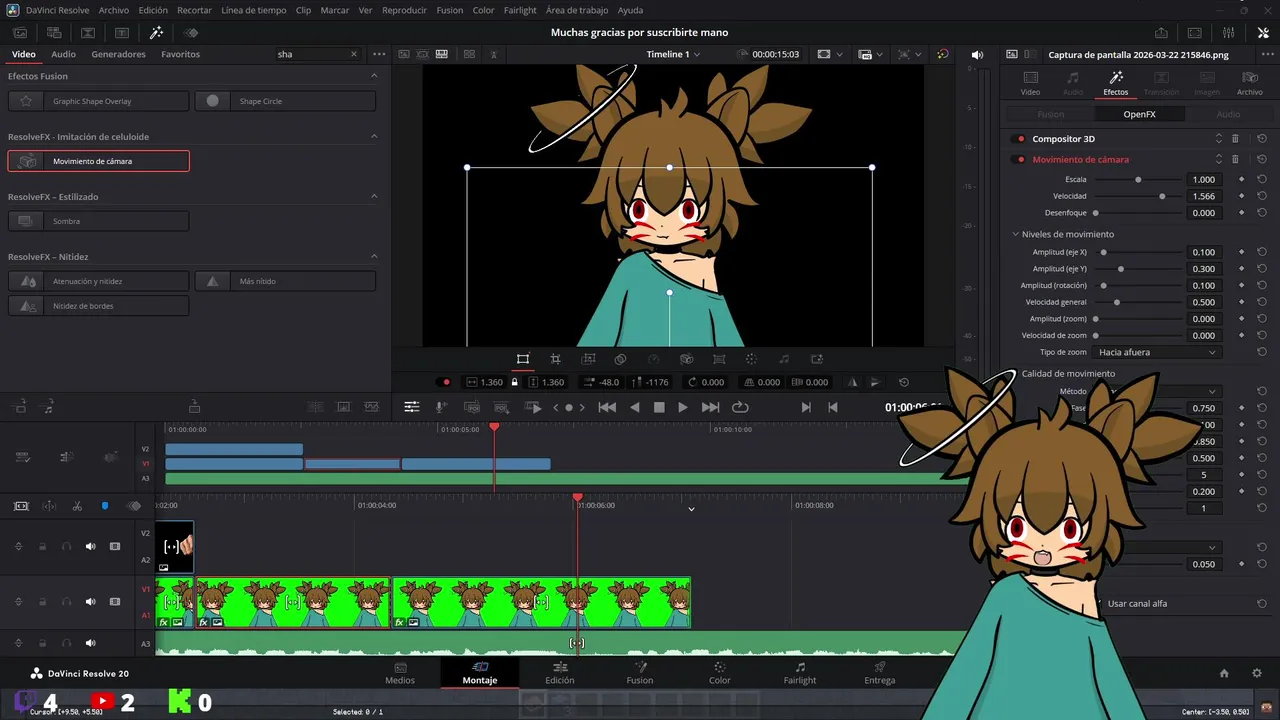Collapse ResolveFX – Imitación de celuloide section

tap(374, 136)
